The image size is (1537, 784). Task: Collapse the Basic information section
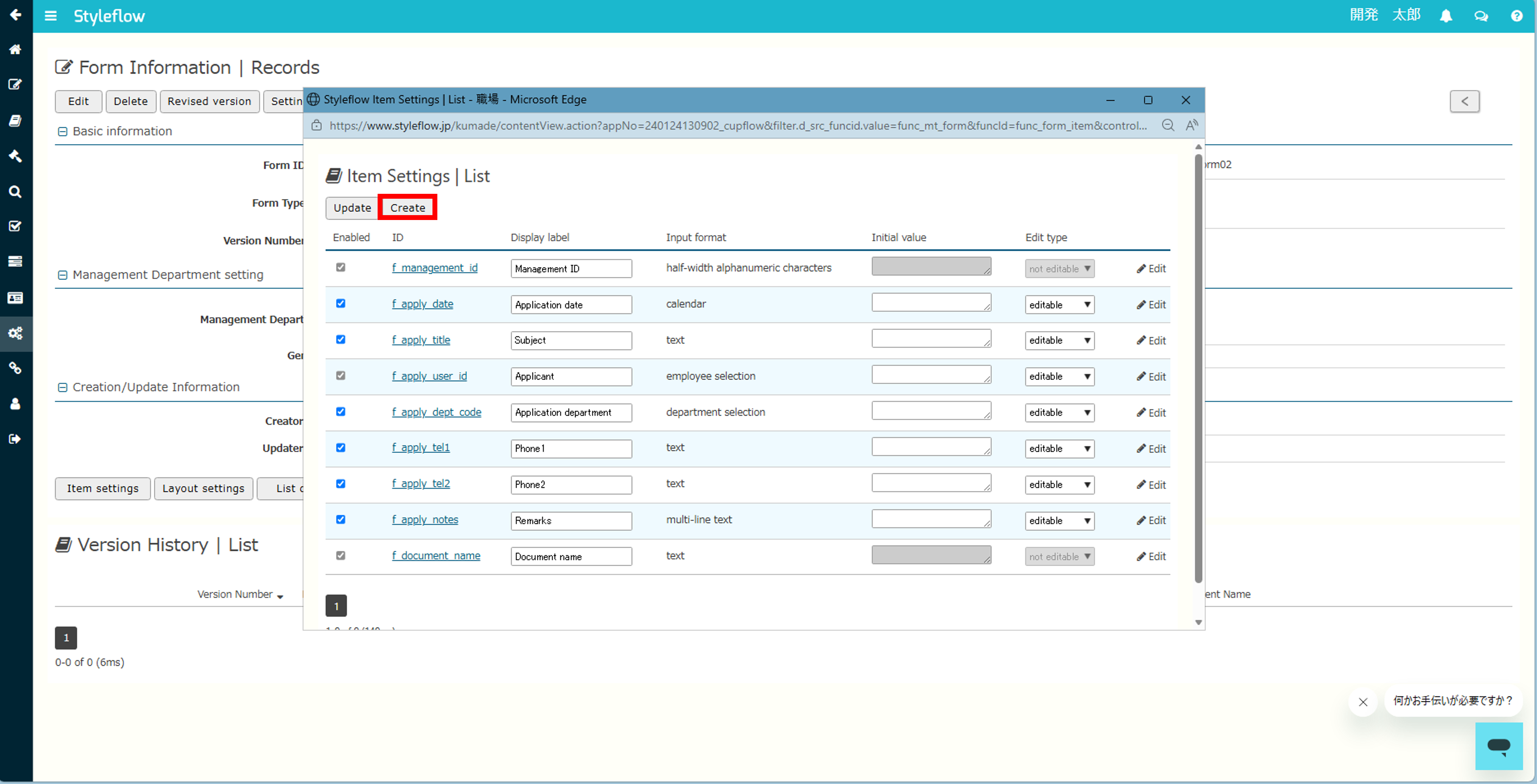(63, 131)
